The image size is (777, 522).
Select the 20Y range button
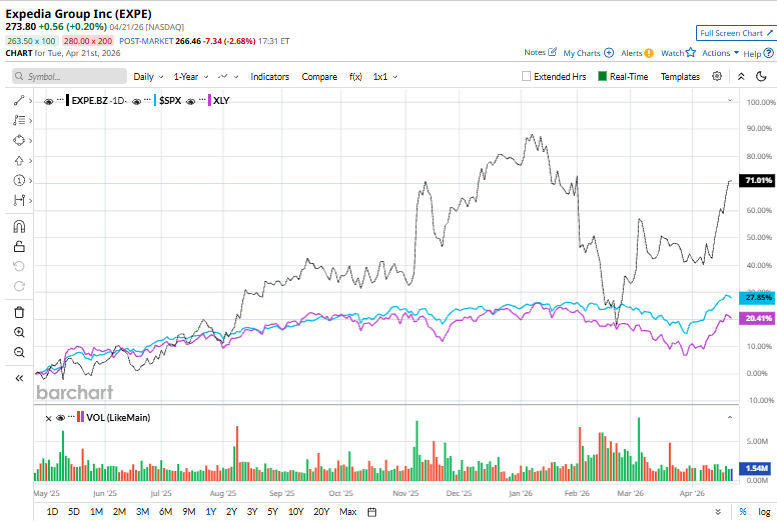coord(321,512)
